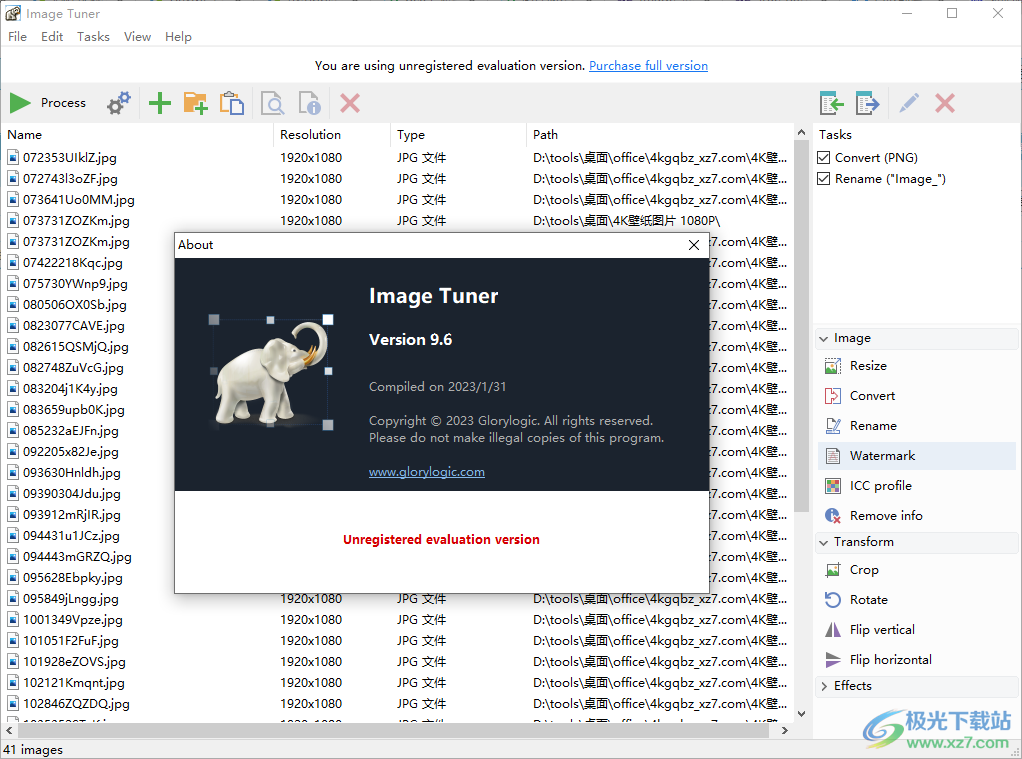The width and height of the screenshot is (1022, 759).
Task: Show image info with the page info icon
Action: tap(310, 103)
